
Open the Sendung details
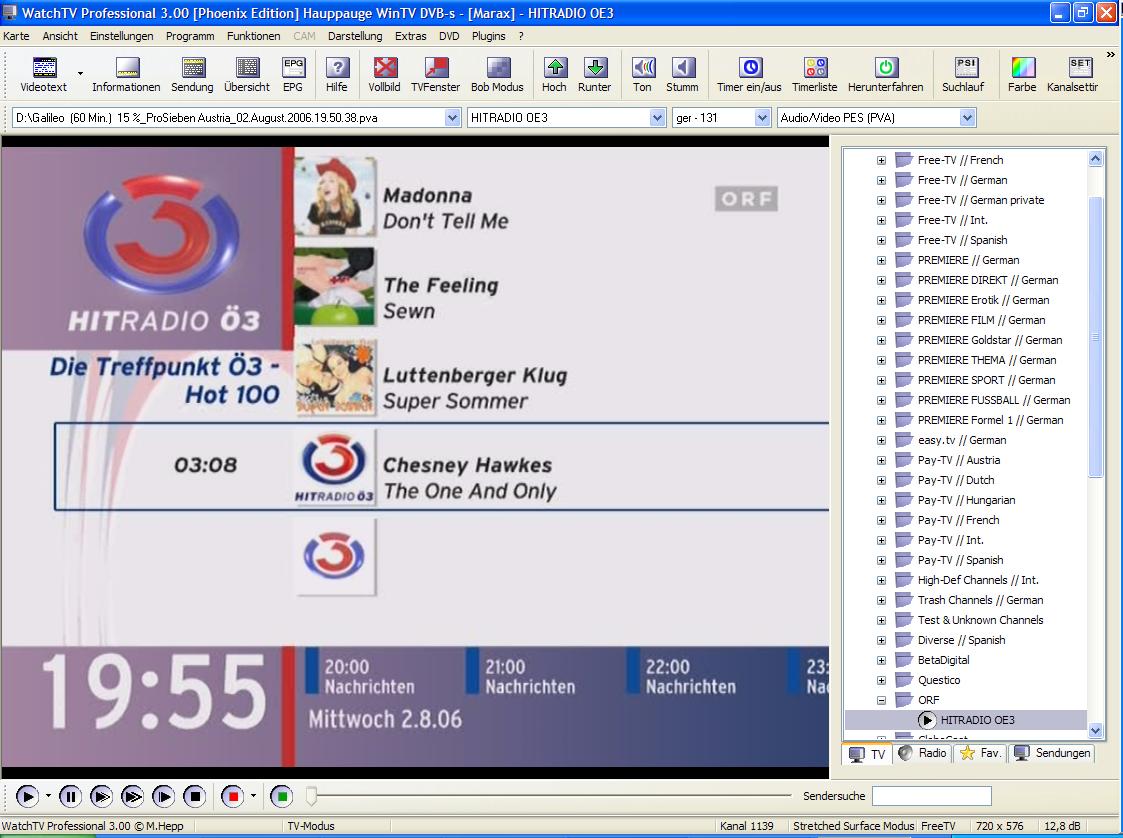pyautogui.click(x=192, y=74)
